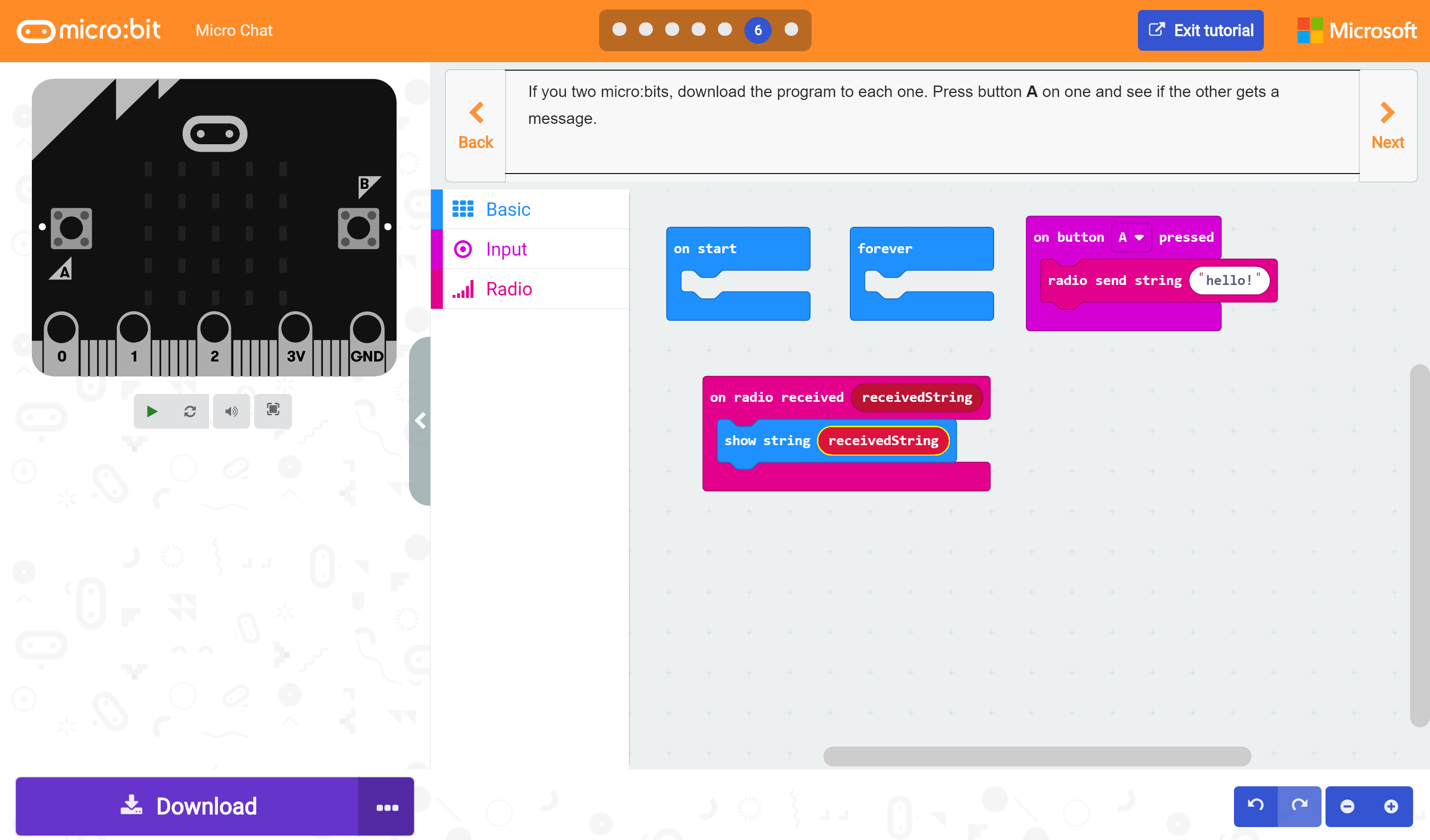
Task: Open the Radio toolbox category
Action: pos(509,288)
